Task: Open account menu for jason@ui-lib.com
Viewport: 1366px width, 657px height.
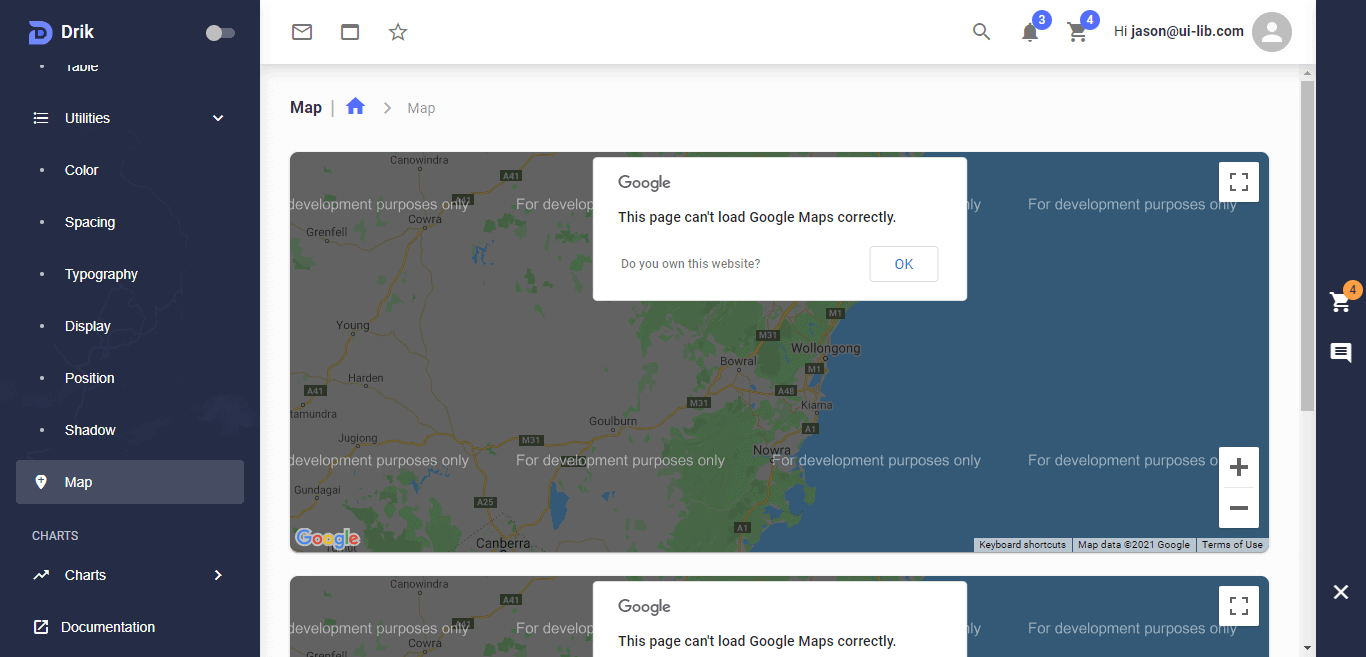Action: 1179,31
